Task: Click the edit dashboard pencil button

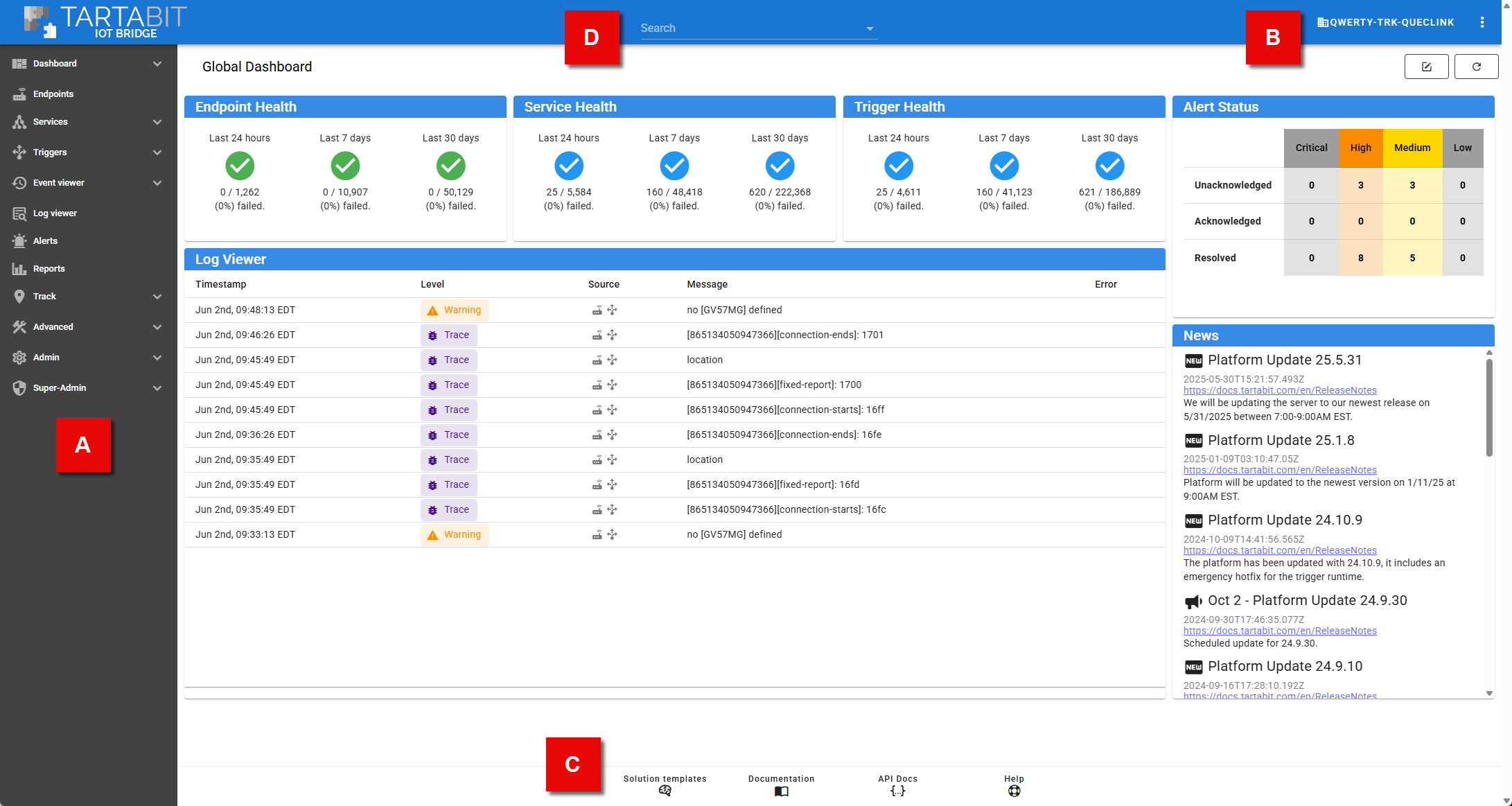Action: coord(1427,67)
